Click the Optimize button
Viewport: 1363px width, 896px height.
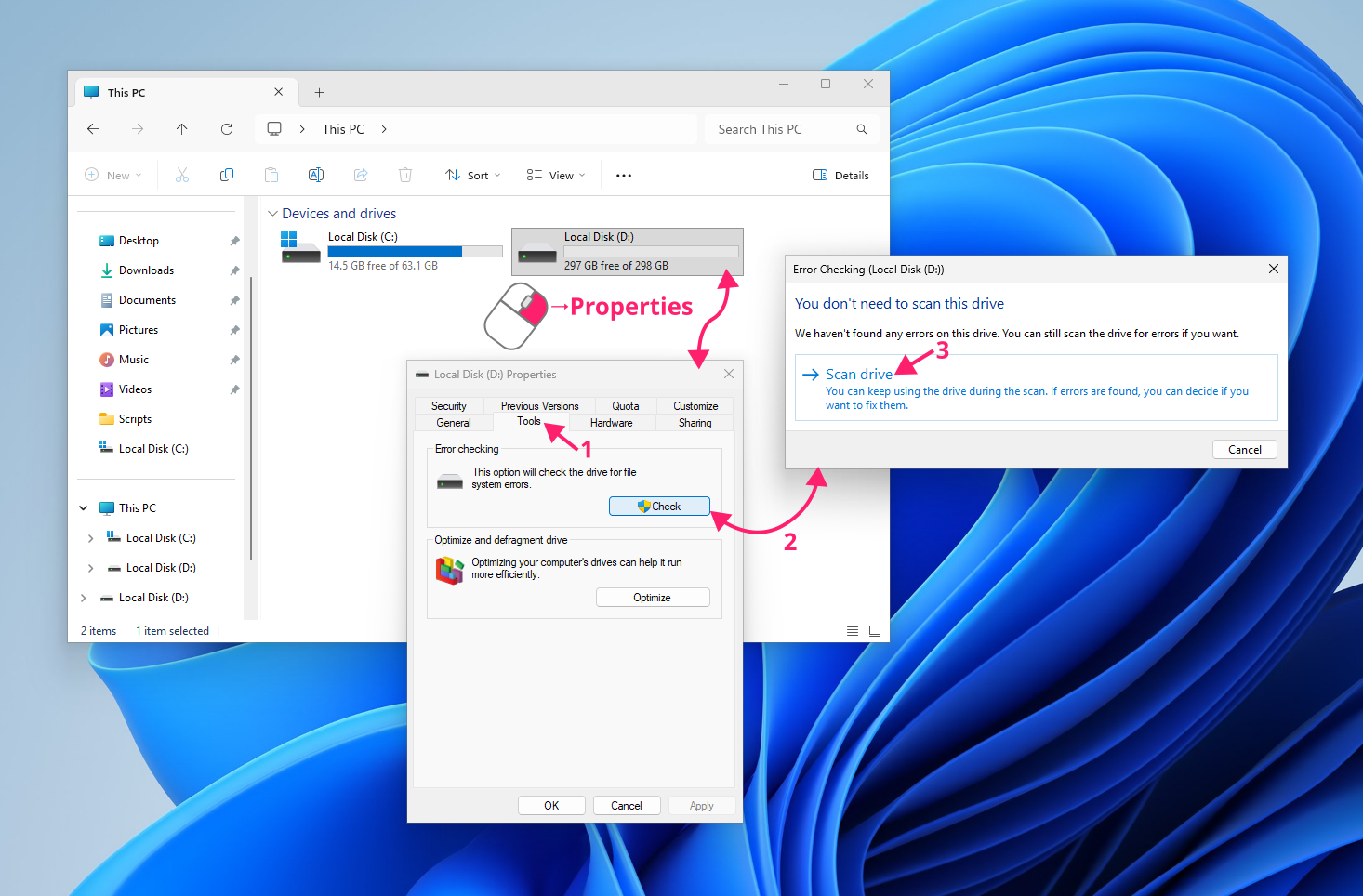653,598
